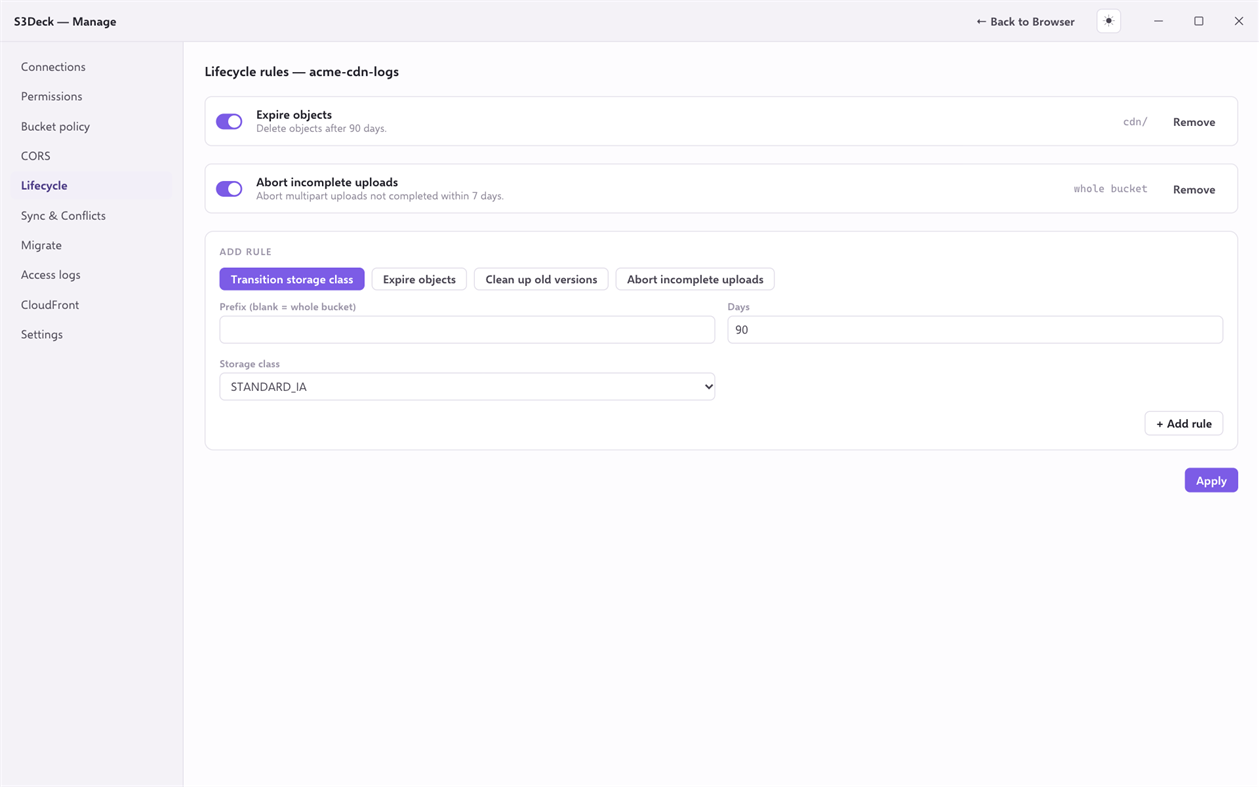Click the 'ADD RULE' section label
This screenshot has height=787, width=1259.
pyautogui.click(x=245, y=252)
